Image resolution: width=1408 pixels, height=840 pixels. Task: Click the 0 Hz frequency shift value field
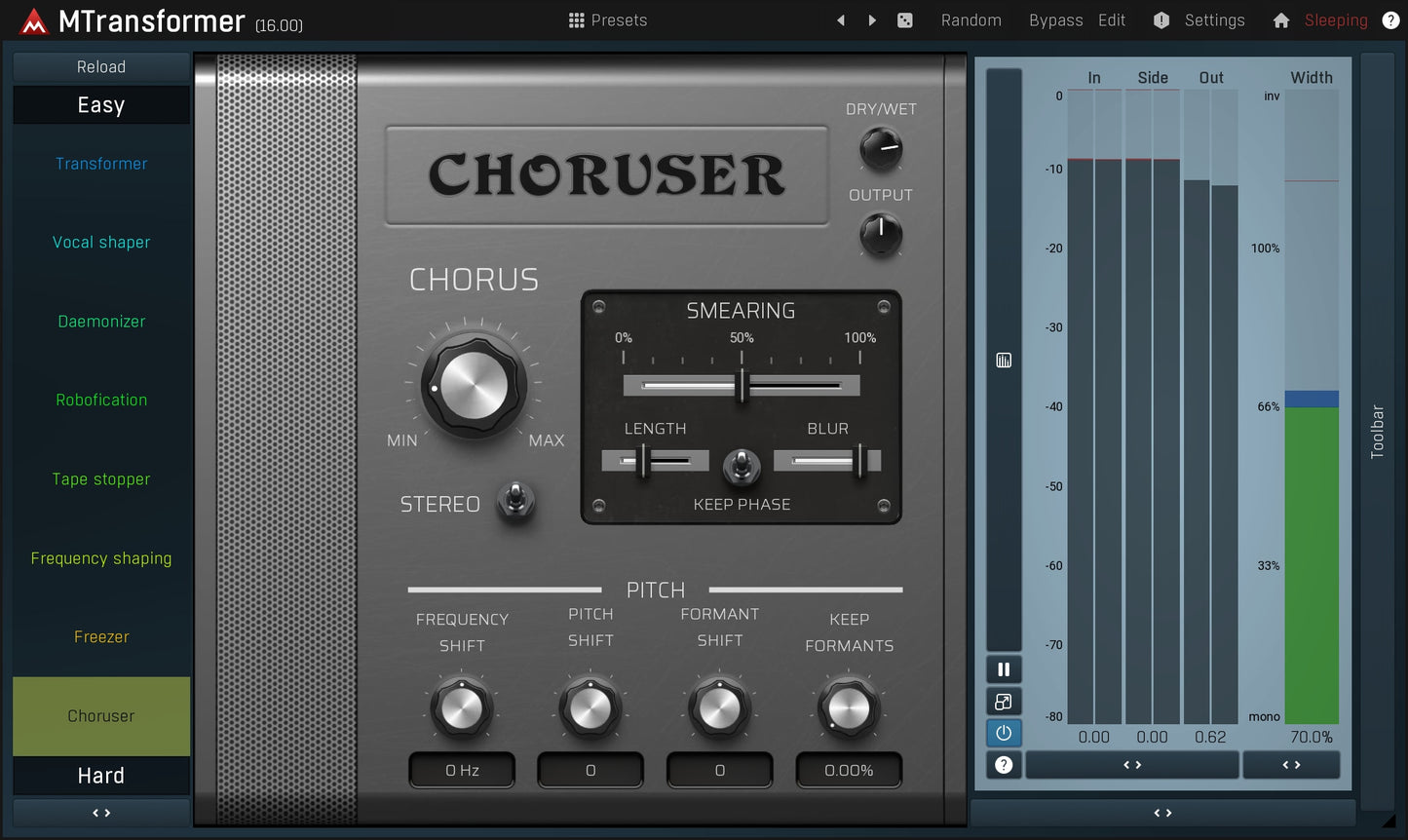pos(461,769)
